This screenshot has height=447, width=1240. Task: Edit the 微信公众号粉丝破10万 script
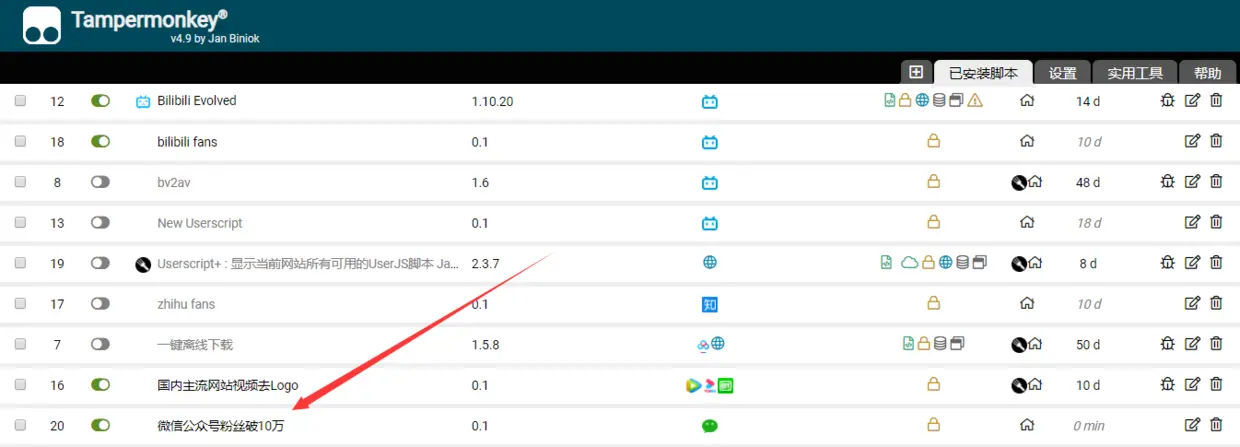click(1192, 424)
